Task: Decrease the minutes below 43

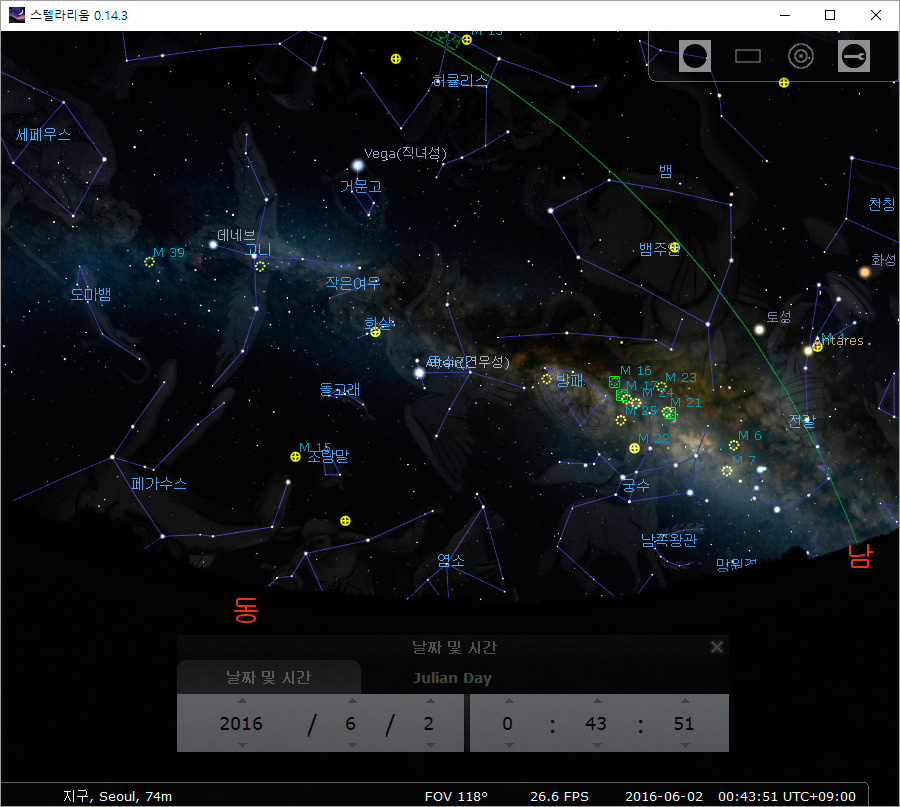Action: pos(597,745)
